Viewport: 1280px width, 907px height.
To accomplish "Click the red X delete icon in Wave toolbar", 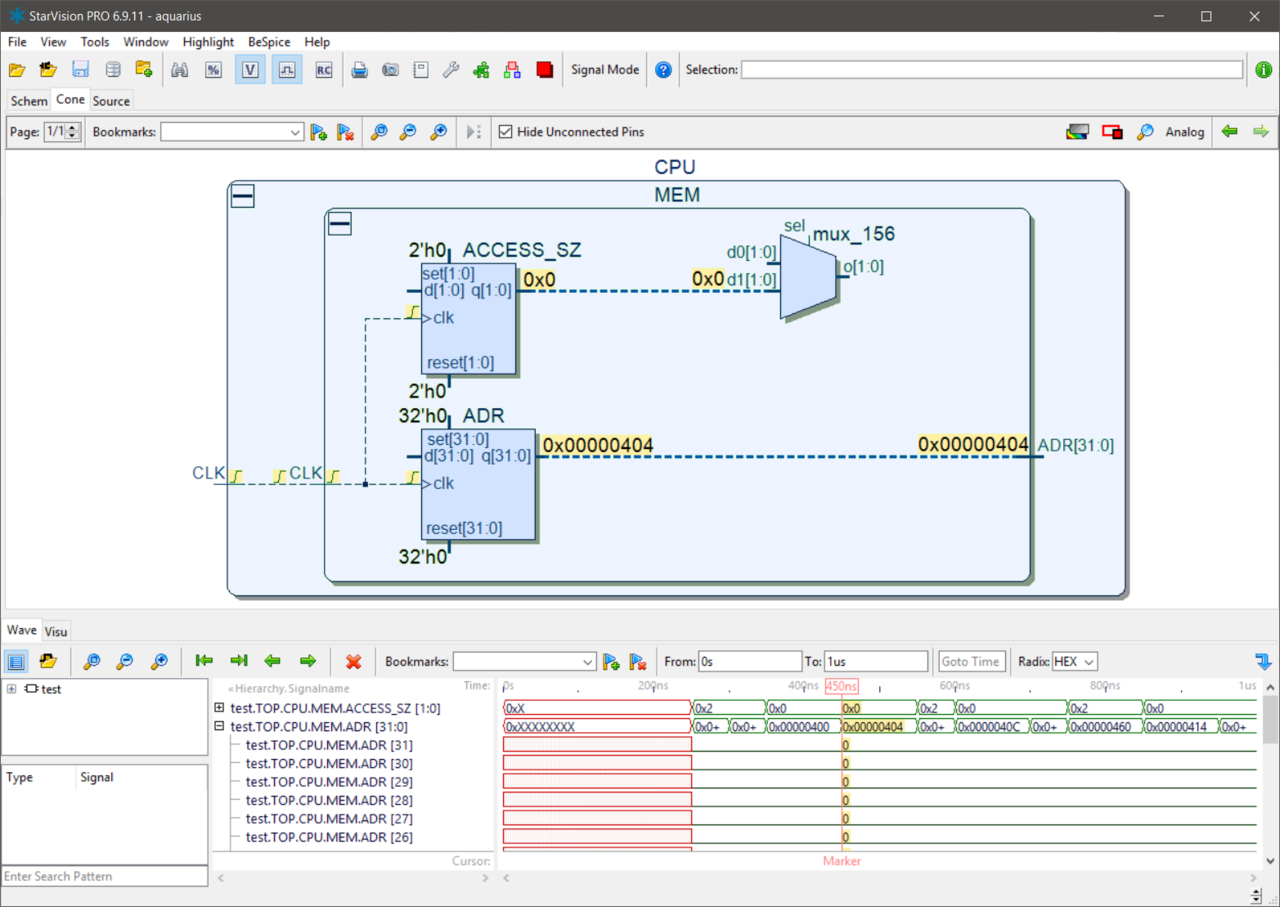I will (x=353, y=661).
